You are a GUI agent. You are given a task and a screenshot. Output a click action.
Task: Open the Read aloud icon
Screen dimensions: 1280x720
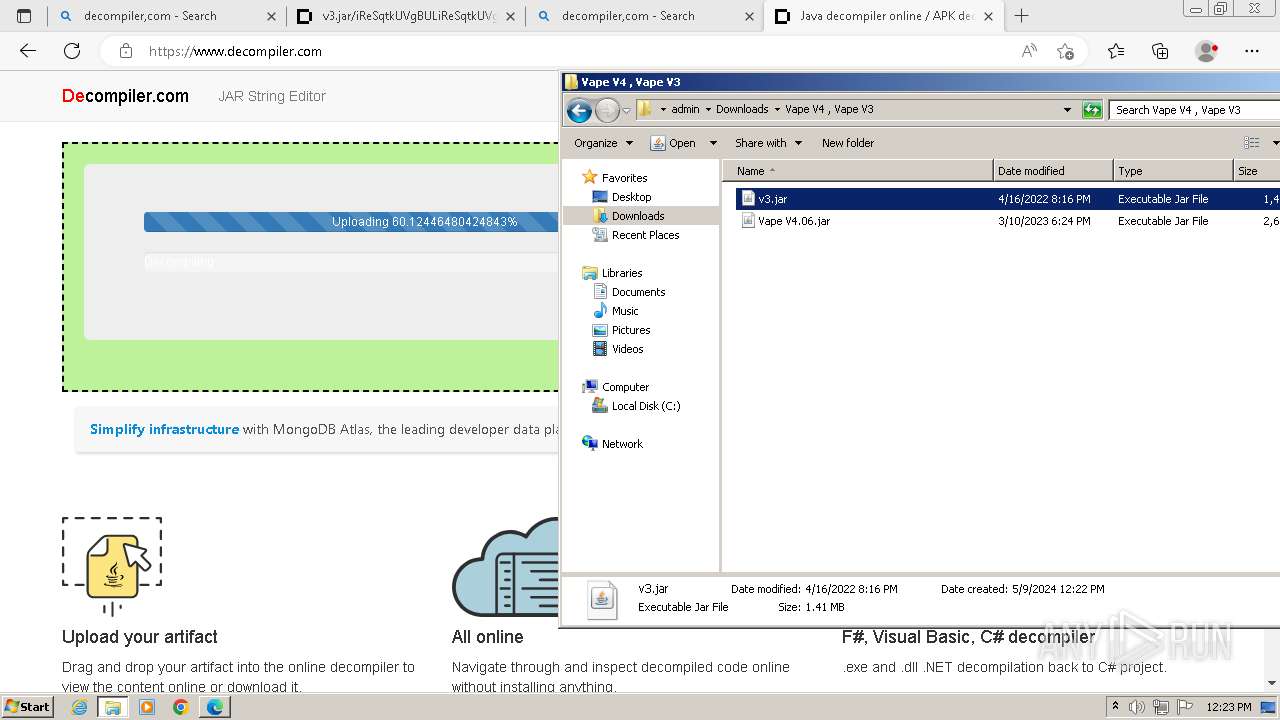tap(1029, 51)
